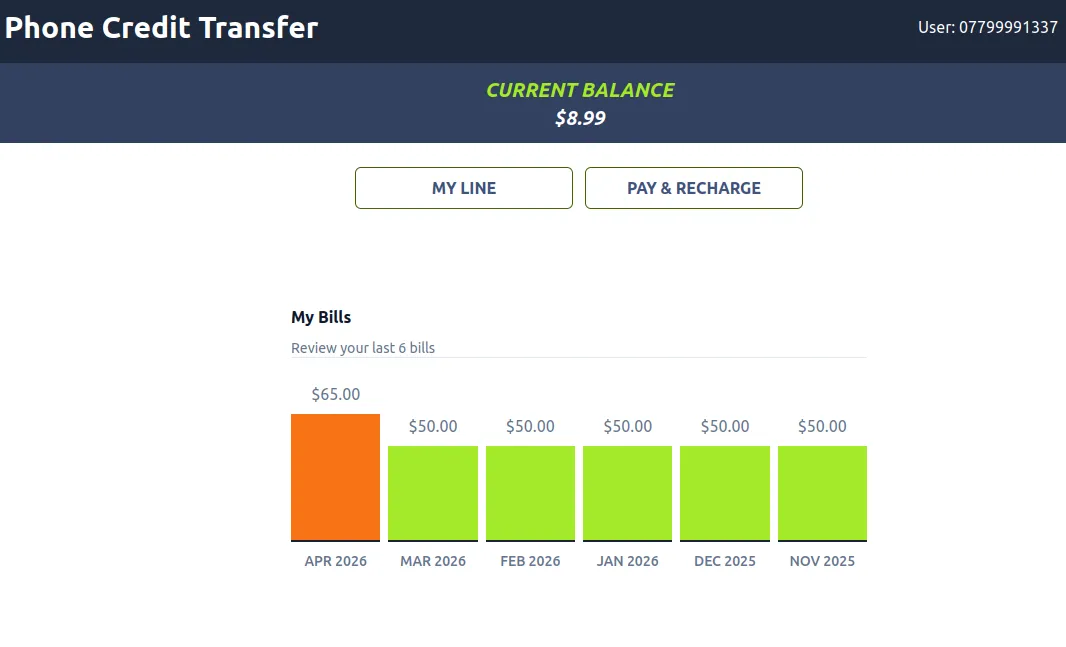Screen dimensions: 1066x647
Task: Switch to PAY & RECHARGE tab
Action: point(694,188)
